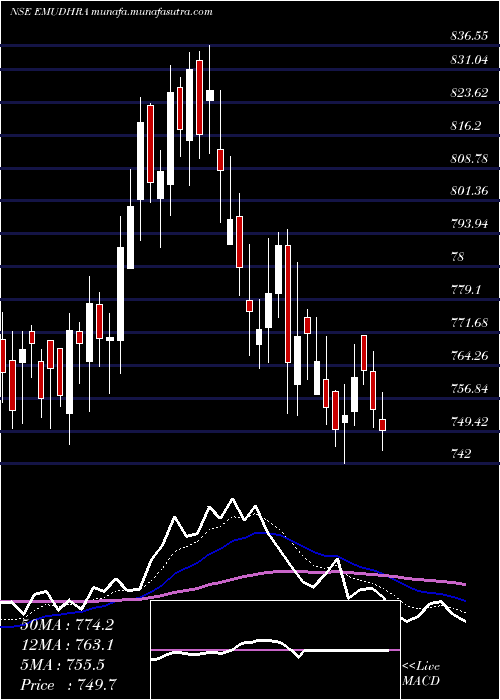Viewport: 500px width, 700px height.
Task: Click the 50MA : 774.2 reading
Action: click(x=67, y=625)
